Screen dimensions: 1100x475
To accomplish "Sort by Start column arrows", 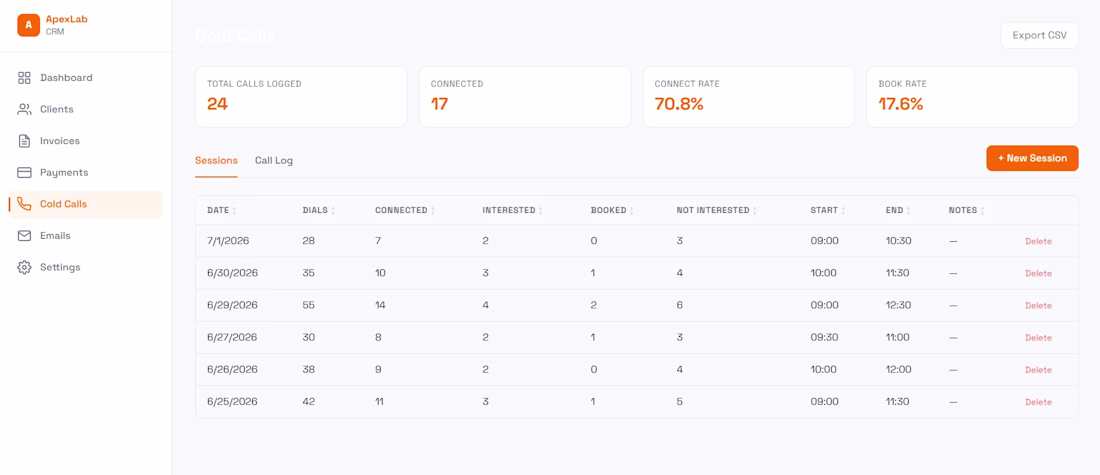I will pos(843,210).
